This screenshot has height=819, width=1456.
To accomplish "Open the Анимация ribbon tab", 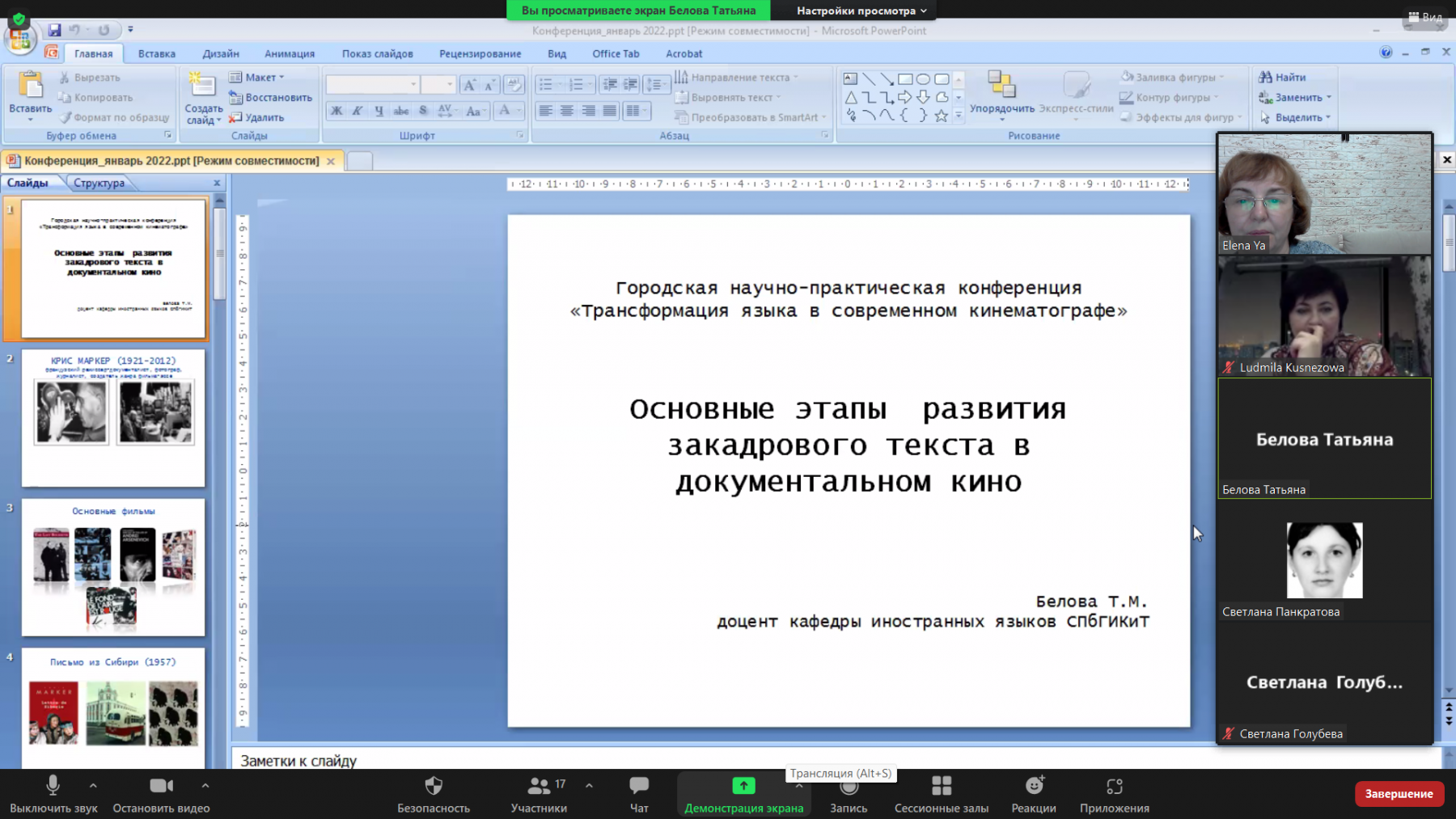I will pyautogui.click(x=290, y=53).
